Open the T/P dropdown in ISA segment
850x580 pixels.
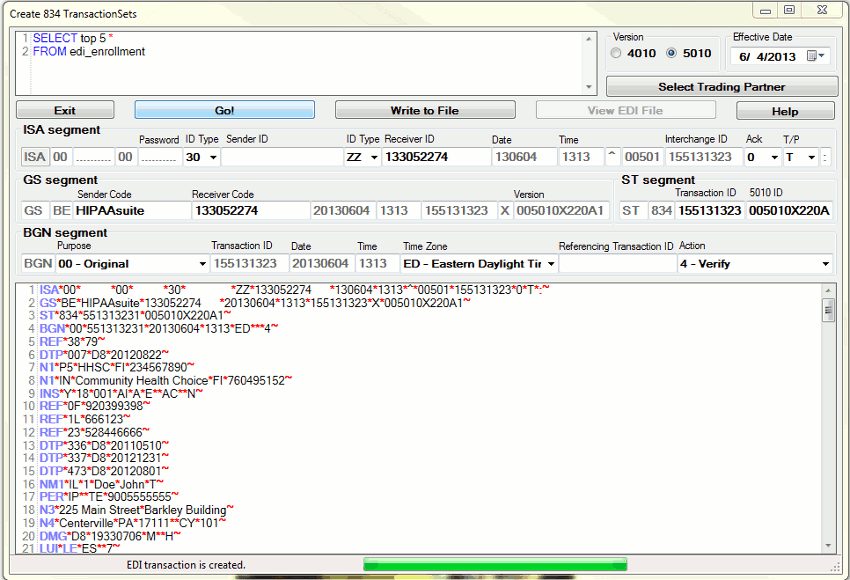coord(811,157)
